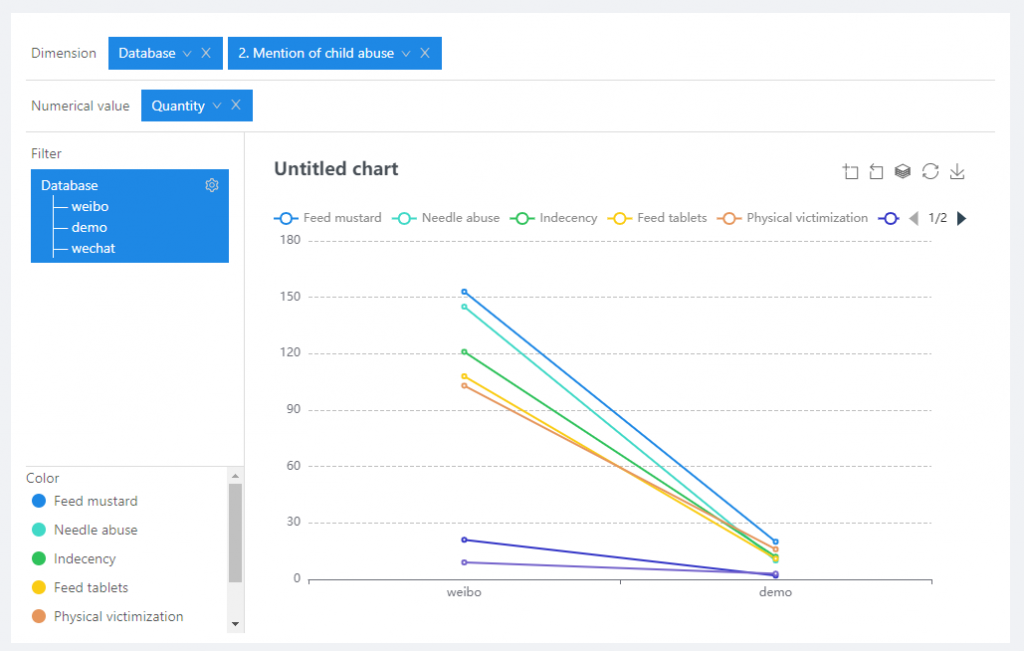Viewport: 1024px width, 651px height.
Task: Click the zoom reset icon
Action: 877,172
